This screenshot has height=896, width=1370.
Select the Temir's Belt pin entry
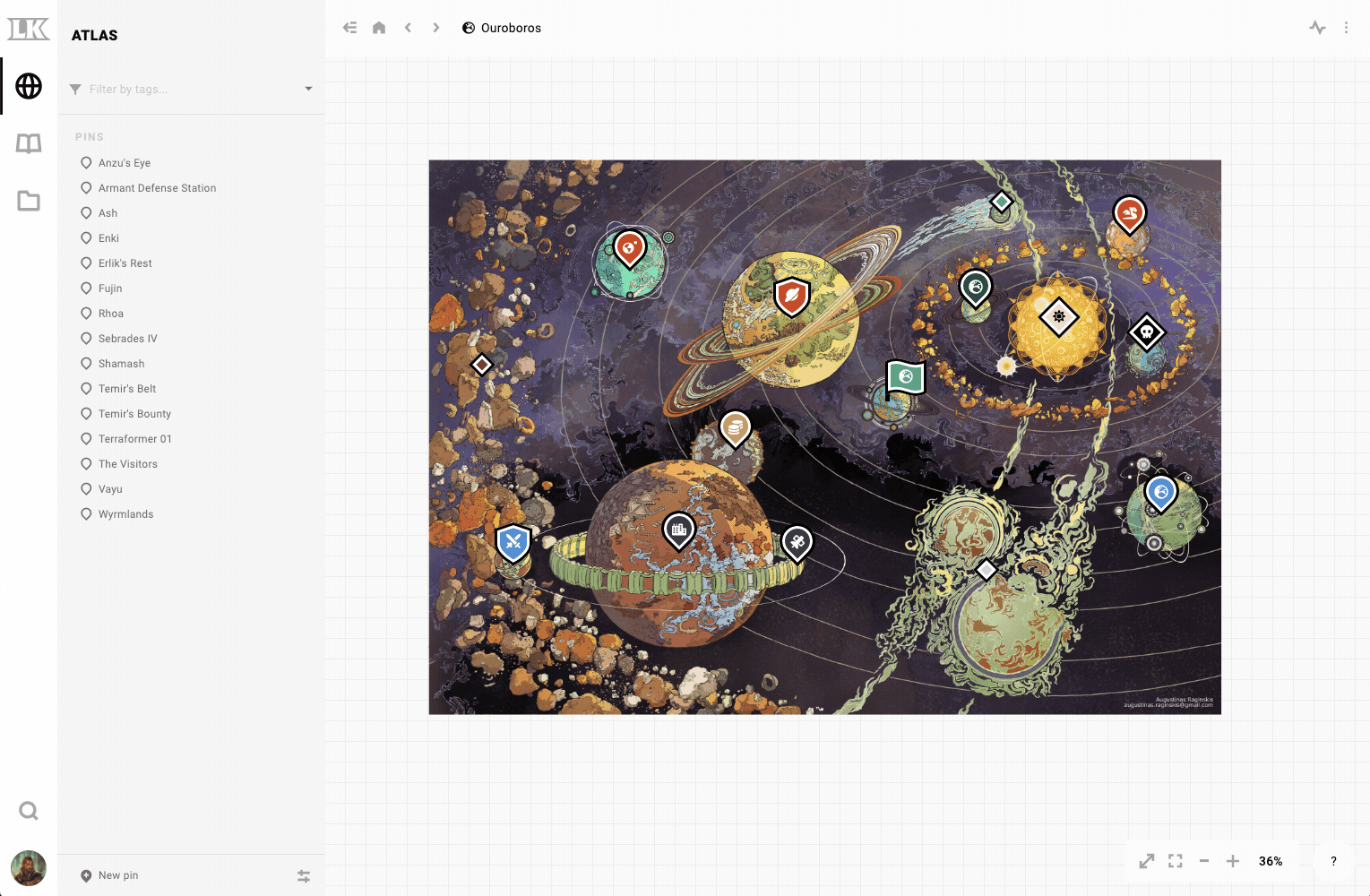click(x=191, y=389)
